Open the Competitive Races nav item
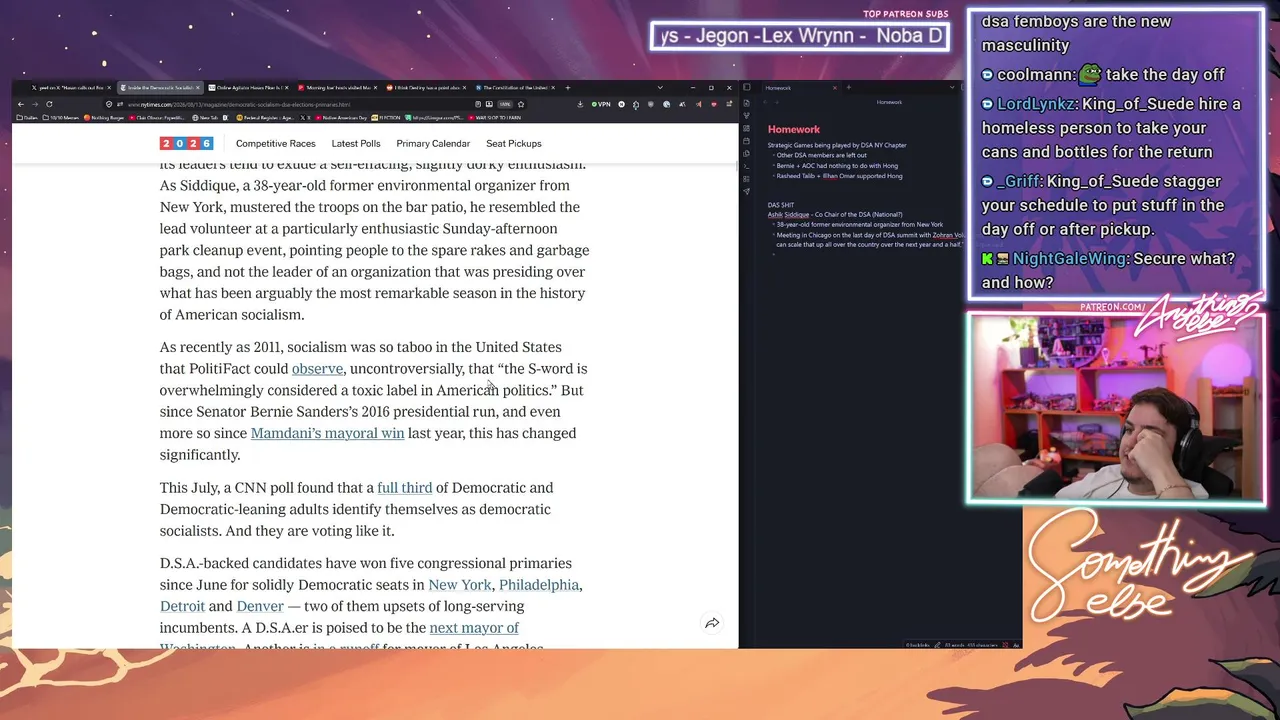 [x=275, y=144]
